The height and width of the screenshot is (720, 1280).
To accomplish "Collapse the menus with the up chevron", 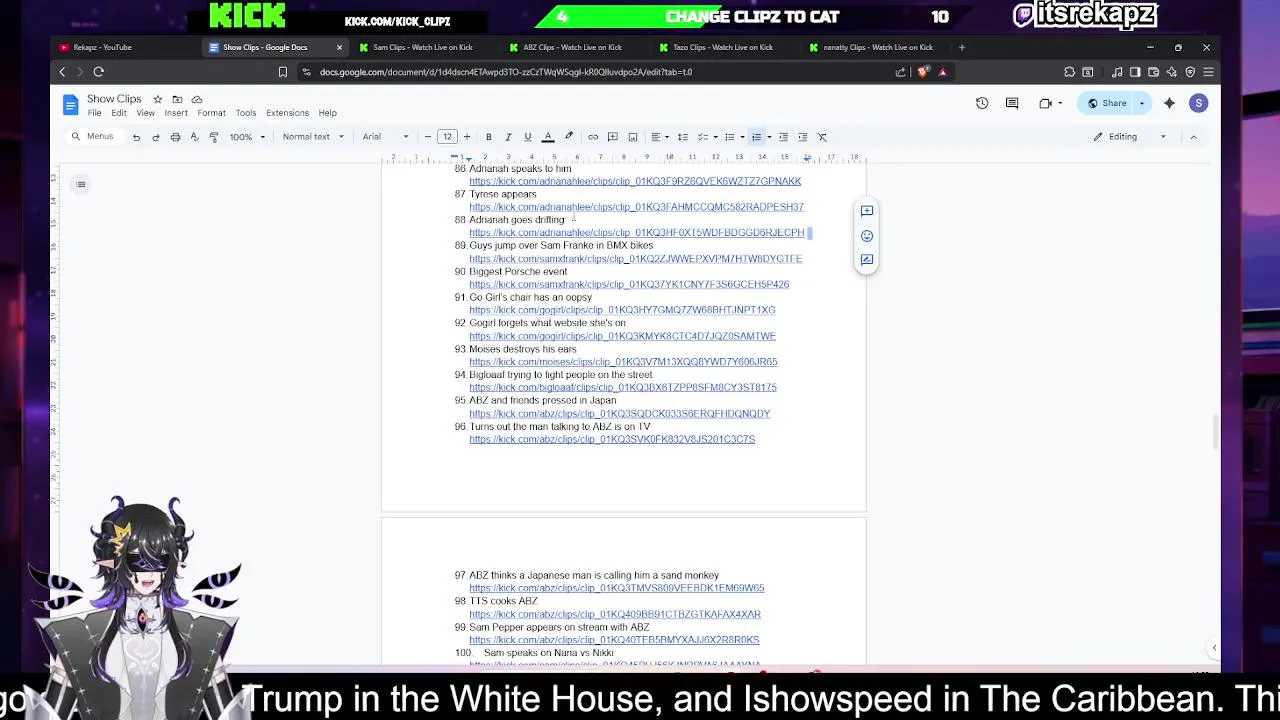I will point(1193,137).
